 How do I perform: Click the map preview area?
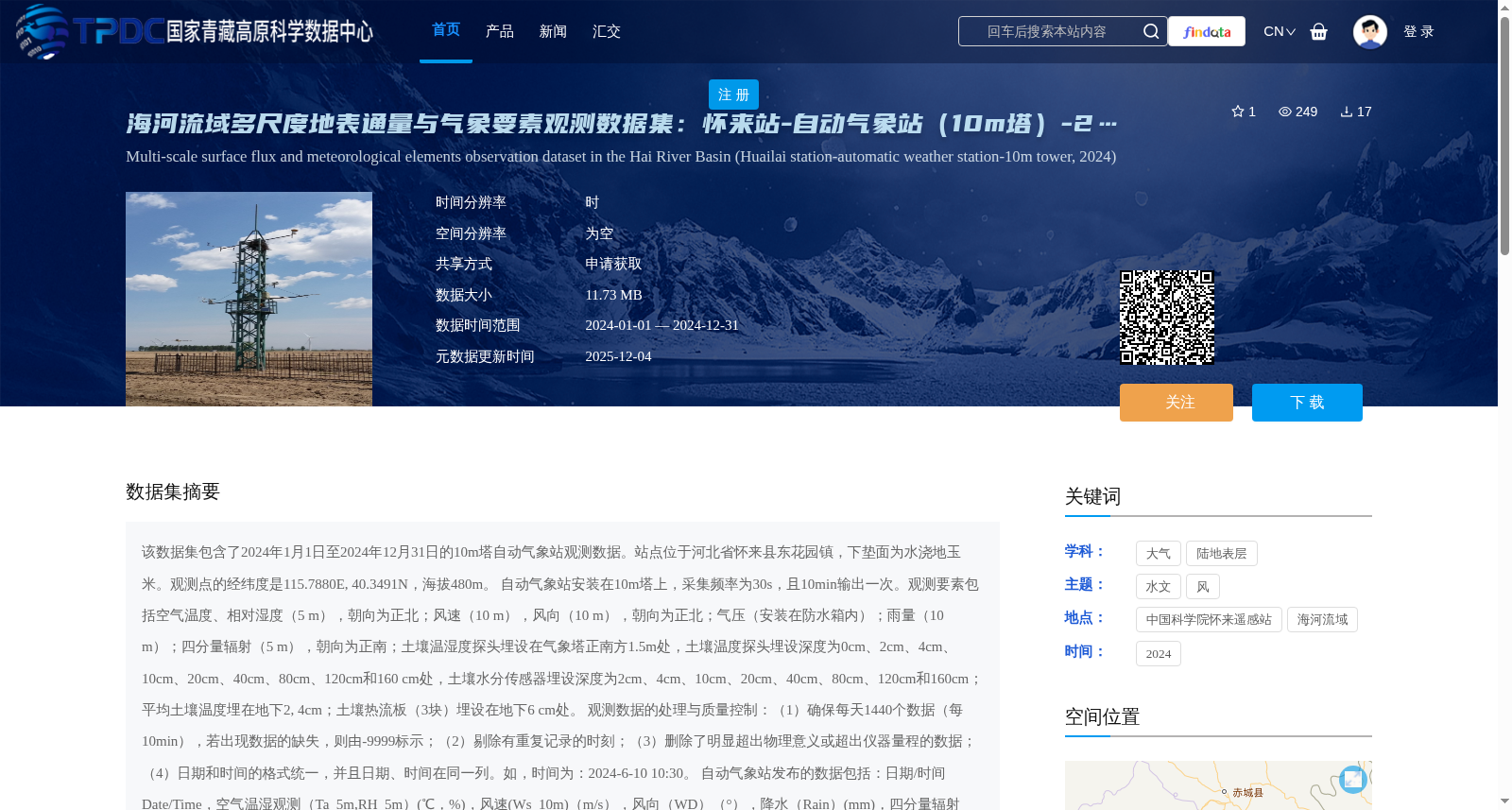[1218, 785]
